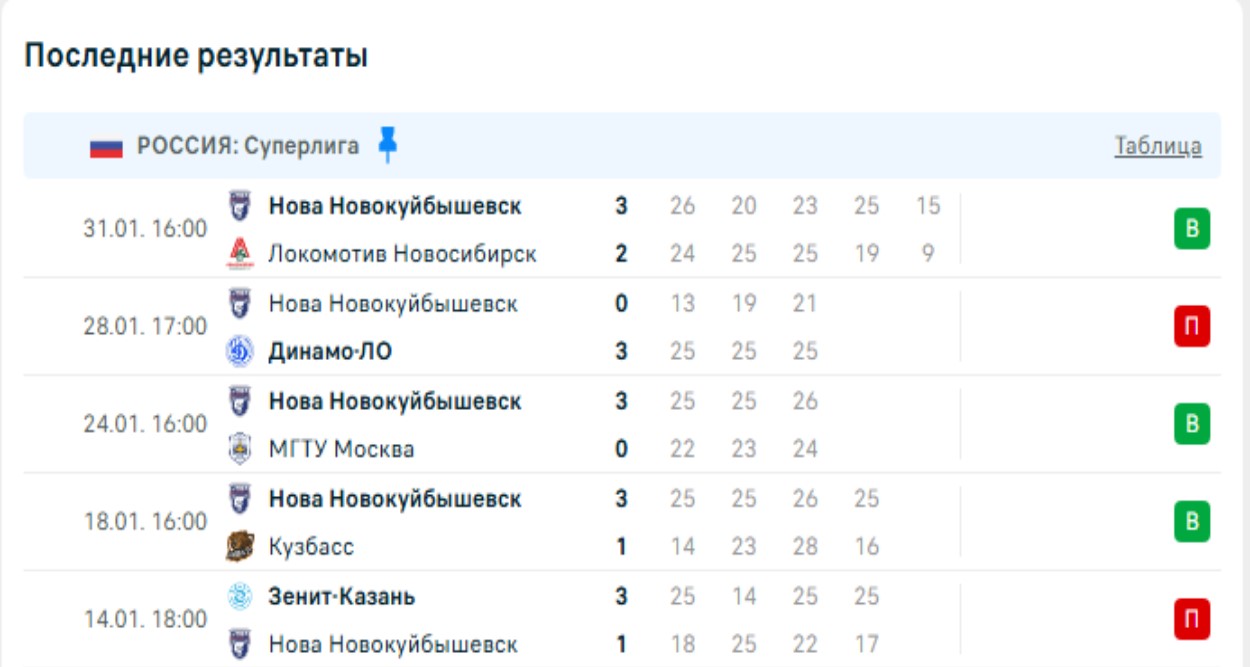Viewport: 1250px width, 667px height.
Task: Select the Зенит-Казань team name
Action: [342, 597]
